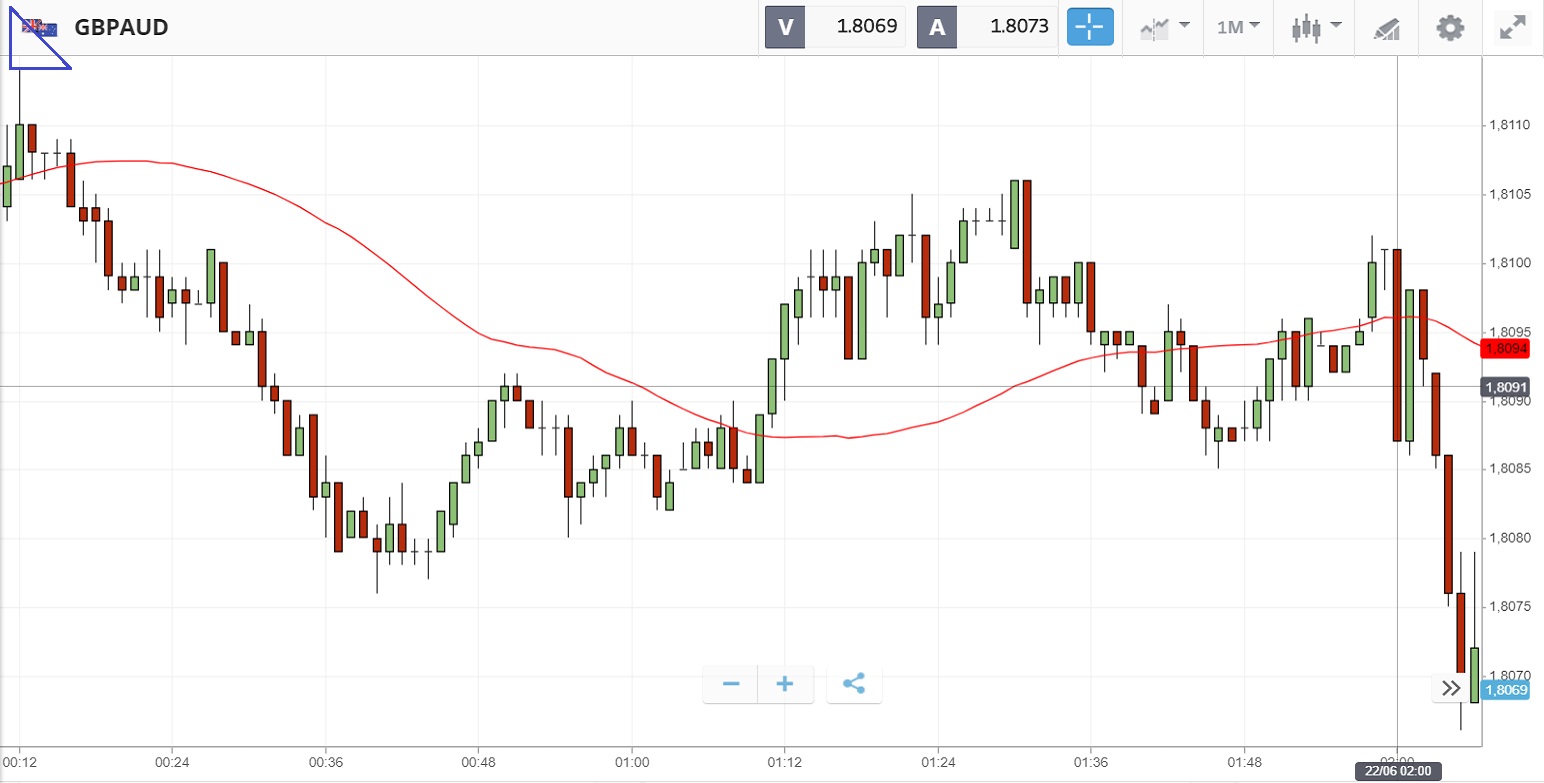Click the GBPAUD flag icon

click(40, 28)
